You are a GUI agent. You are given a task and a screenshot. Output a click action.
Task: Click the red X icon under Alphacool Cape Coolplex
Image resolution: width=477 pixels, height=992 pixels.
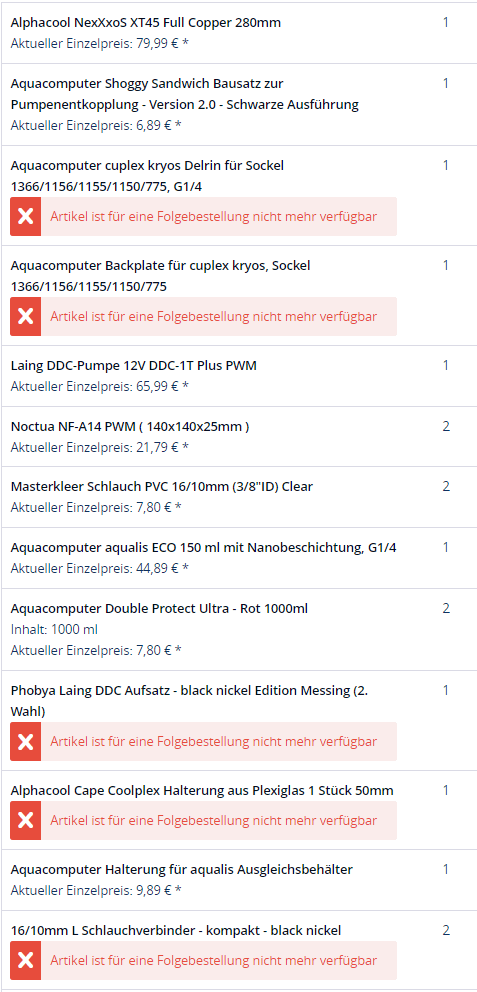[x=25, y=821]
